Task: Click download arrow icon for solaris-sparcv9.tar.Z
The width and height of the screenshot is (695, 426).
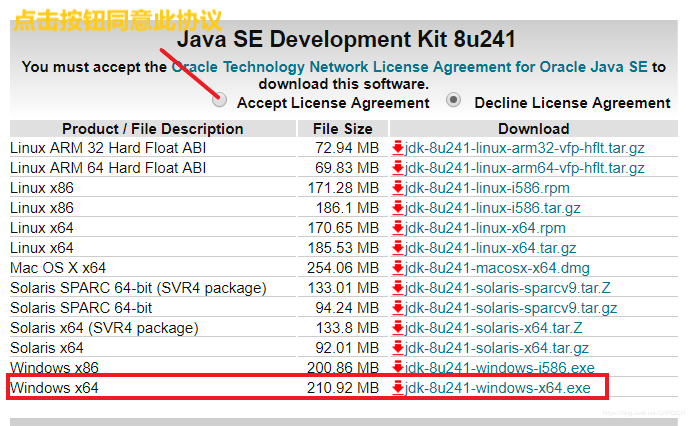Action: point(398,288)
